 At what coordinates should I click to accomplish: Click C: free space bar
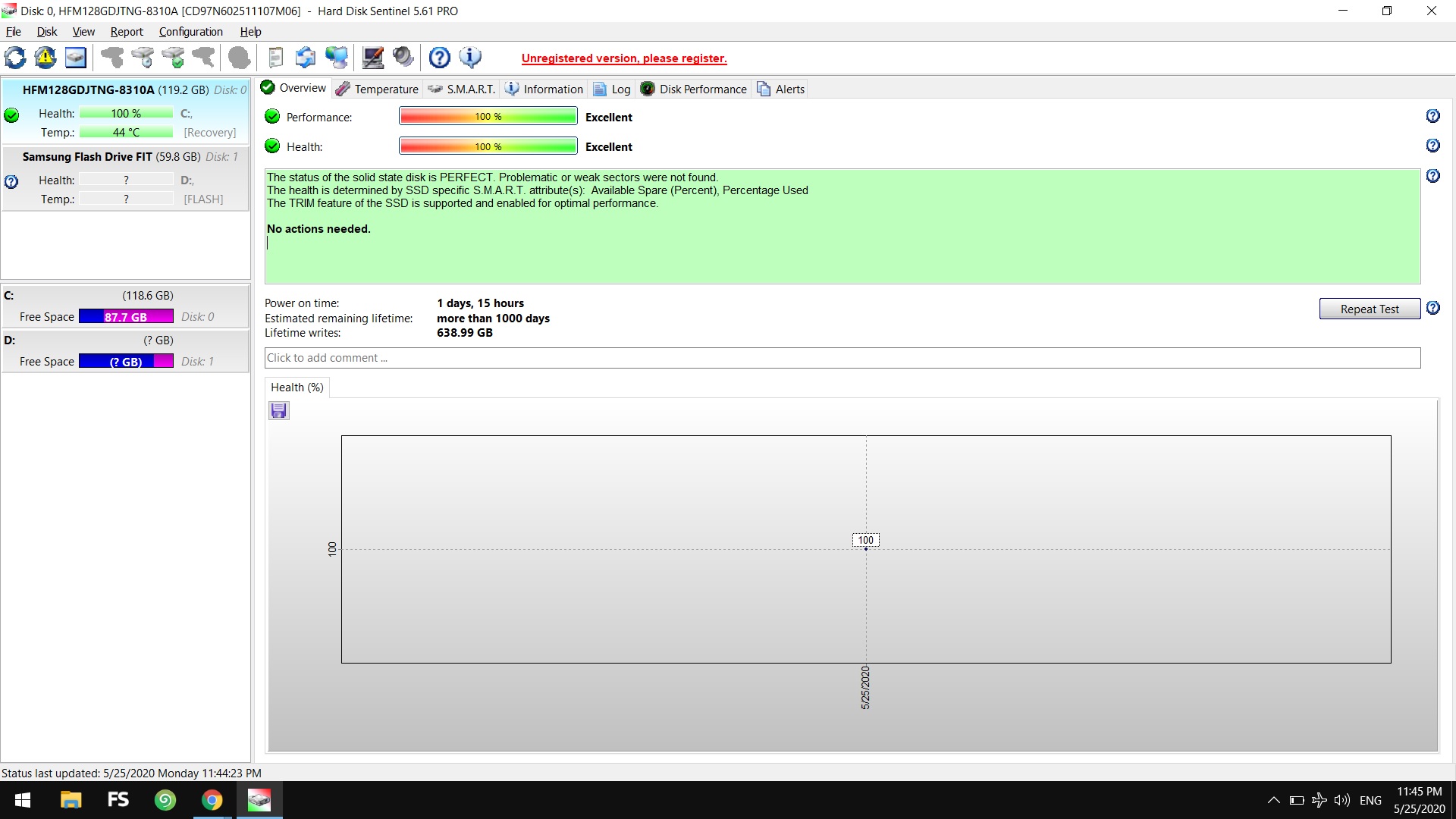[126, 317]
